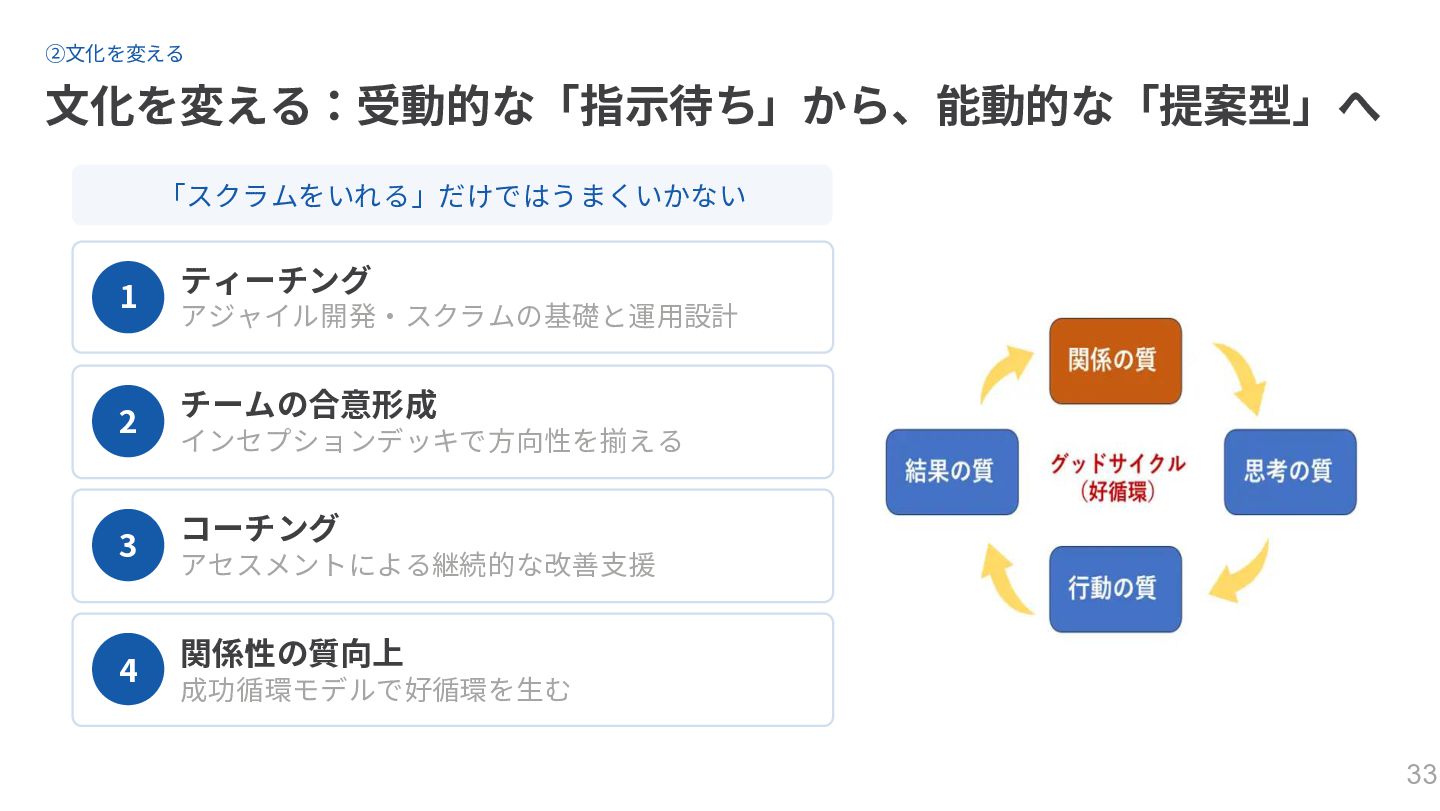Click the コーチング card heading
Image resolution: width=1440 pixels, height=811 pixels.
click(260, 527)
